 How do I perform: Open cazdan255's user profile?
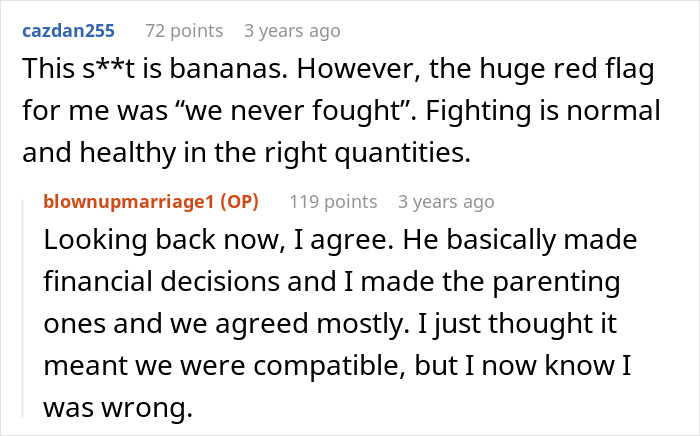click(68, 31)
